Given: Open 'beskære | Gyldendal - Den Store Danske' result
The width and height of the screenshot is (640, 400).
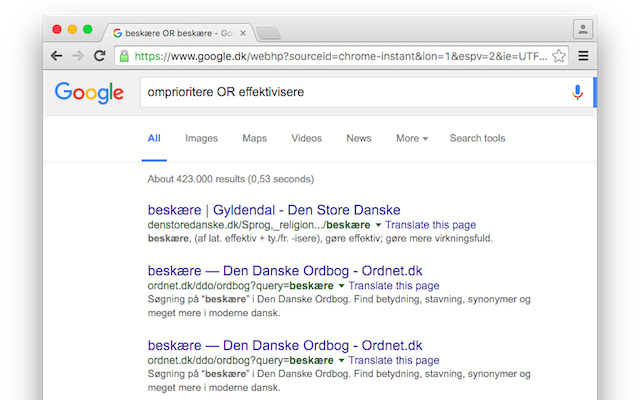Looking at the screenshot, I should [x=274, y=210].
